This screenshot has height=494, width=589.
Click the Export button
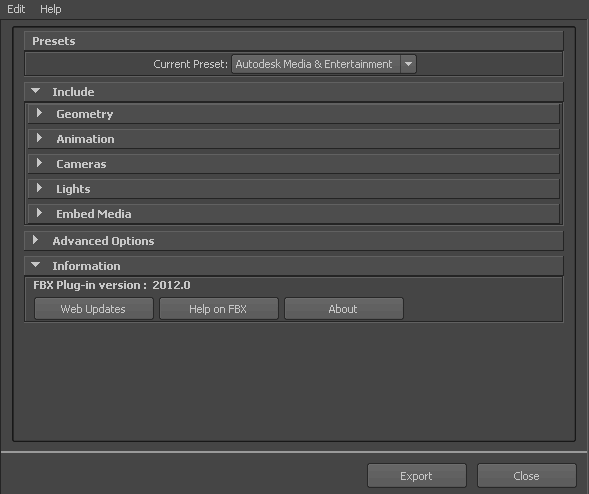(417, 476)
